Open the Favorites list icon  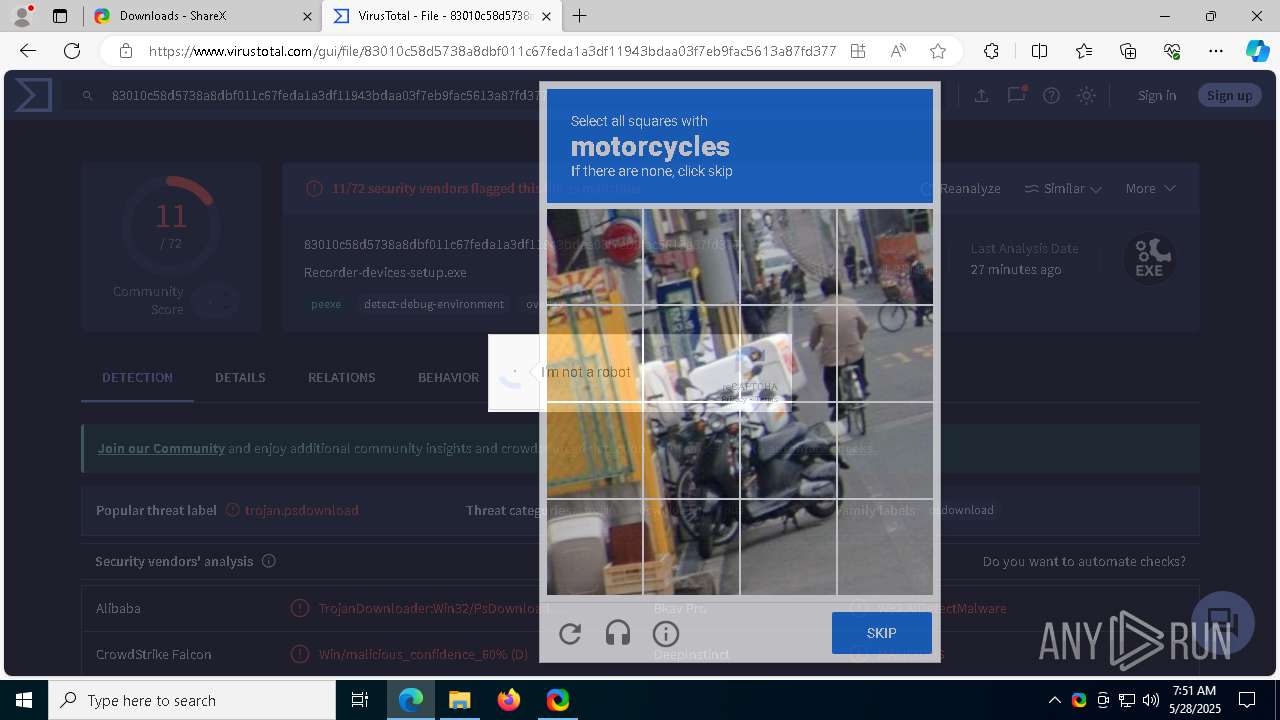[x=1084, y=51]
